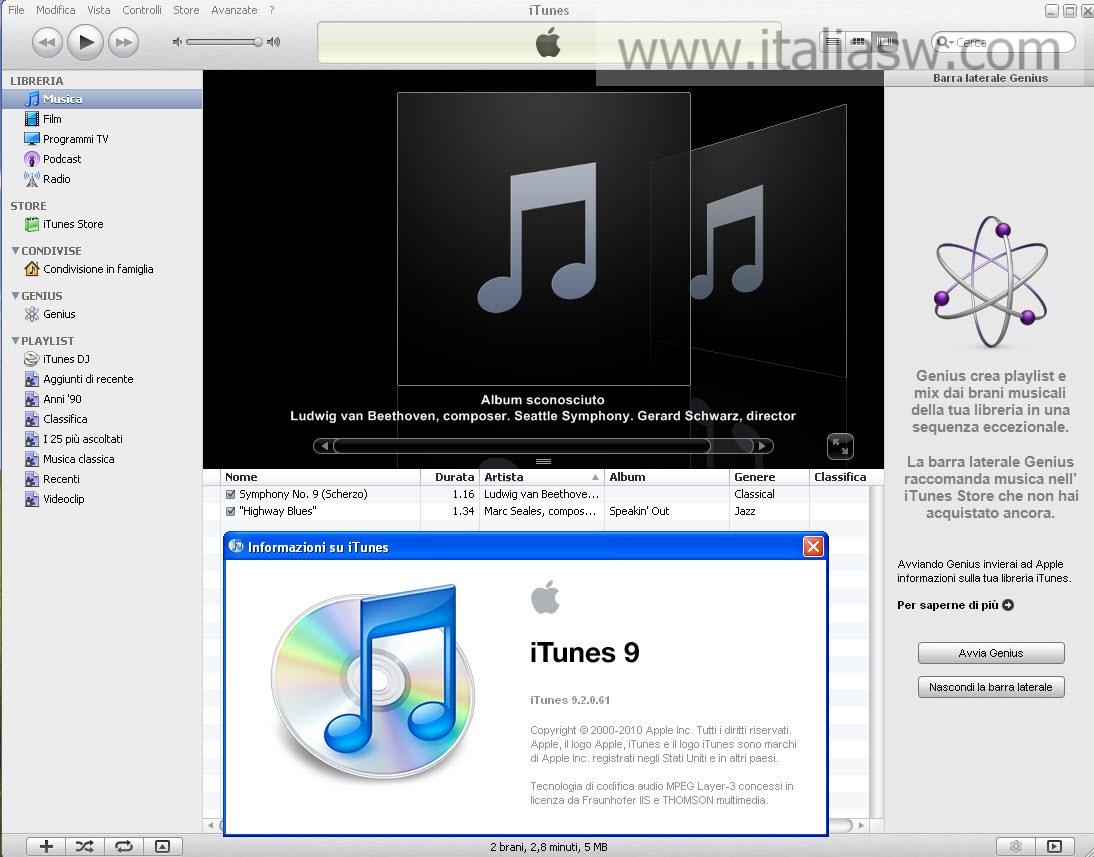1094x857 pixels.
Task: Sort tracks by Album column
Action: [x=667, y=477]
